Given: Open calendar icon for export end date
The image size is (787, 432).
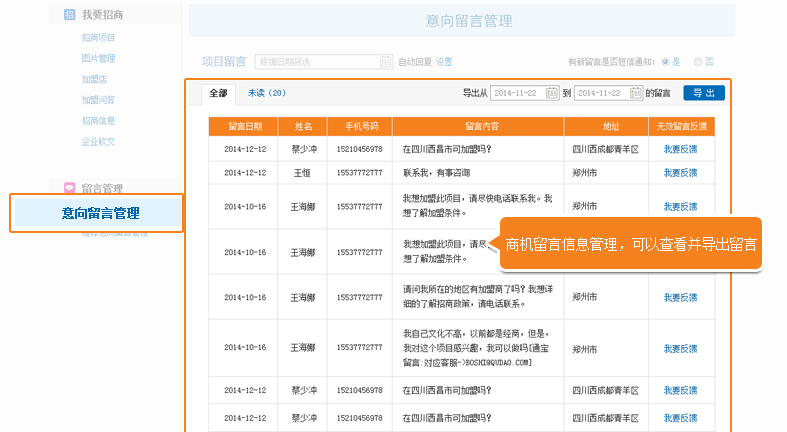Looking at the screenshot, I should point(635,93).
